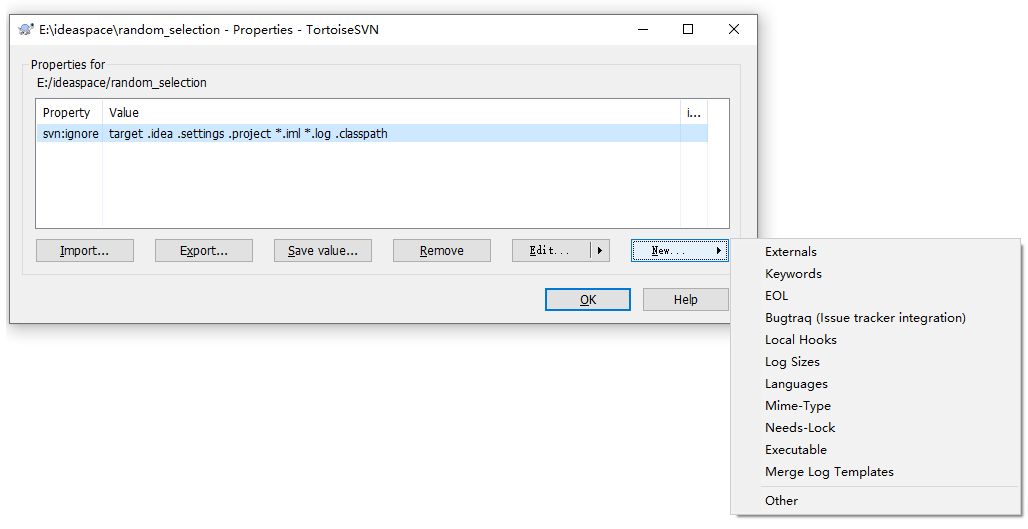Screen dimensions: 1028x529
Task: Choose Languages menu entry
Action: point(876,384)
